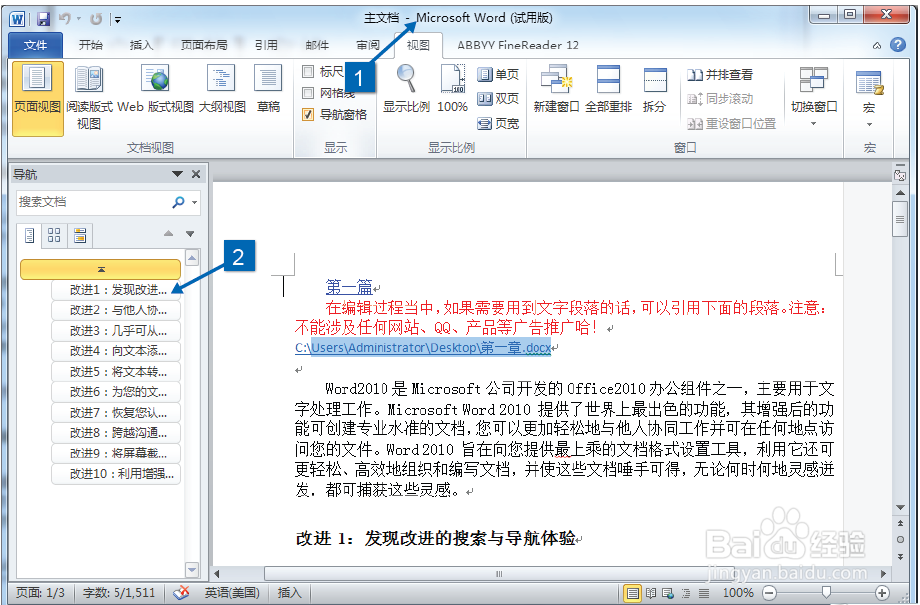Open navigation pane options dropdown arrow
The height and width of the screenshot is (605, 920).
[x=177, y=174]
